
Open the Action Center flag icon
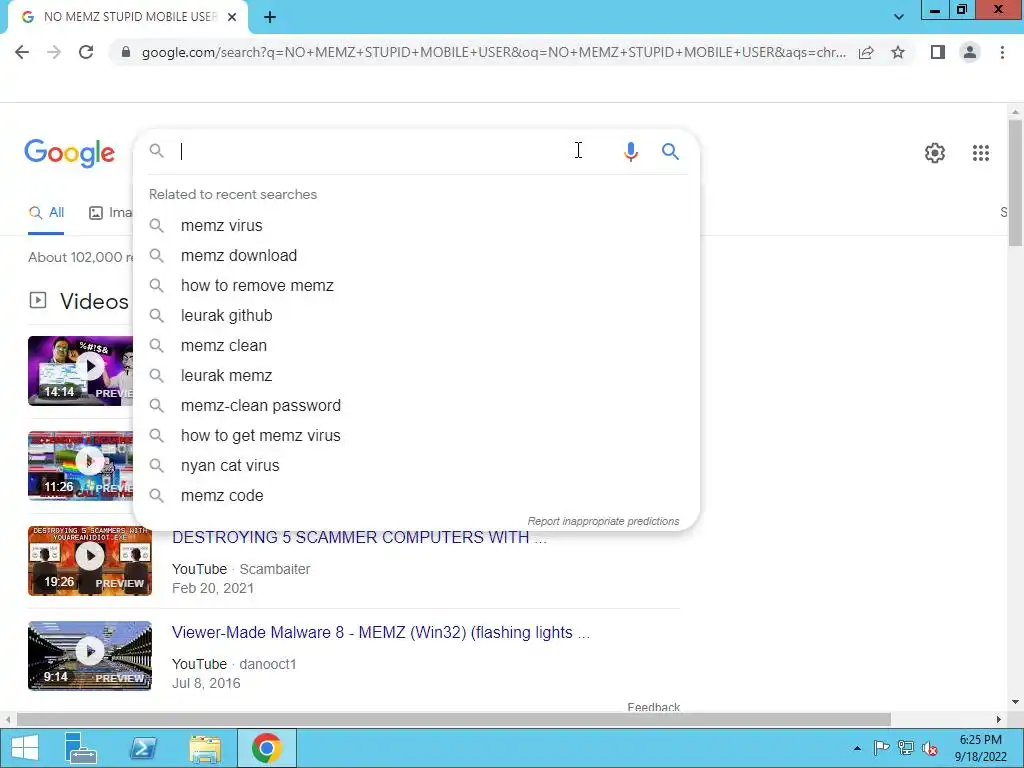pos(881,748)
